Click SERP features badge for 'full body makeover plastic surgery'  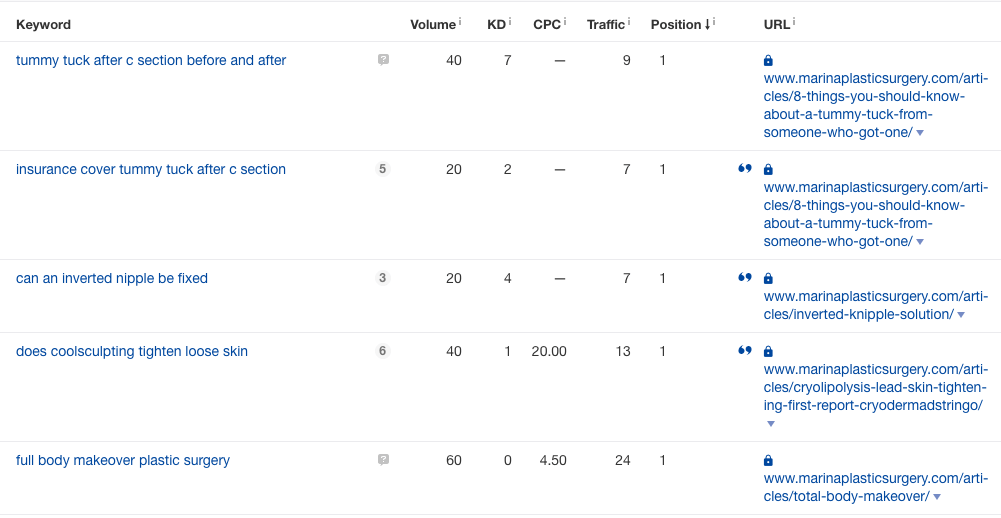[x=383, y=460]
